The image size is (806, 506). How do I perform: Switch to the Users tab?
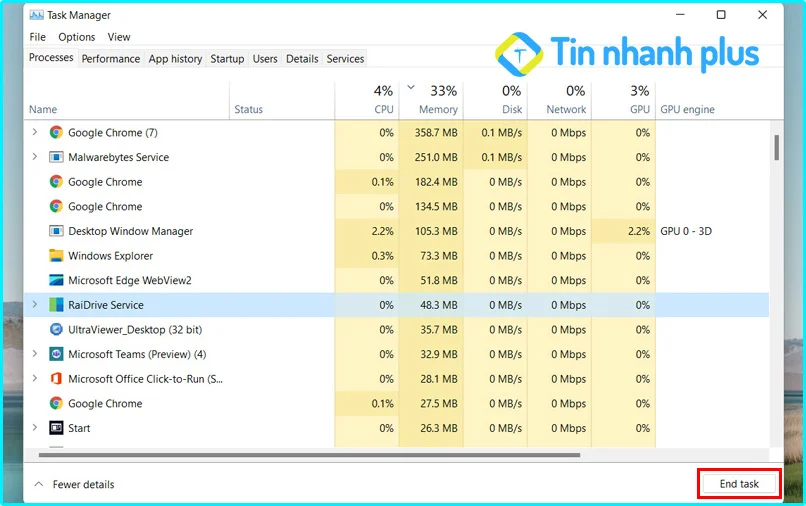click(265, 59)
